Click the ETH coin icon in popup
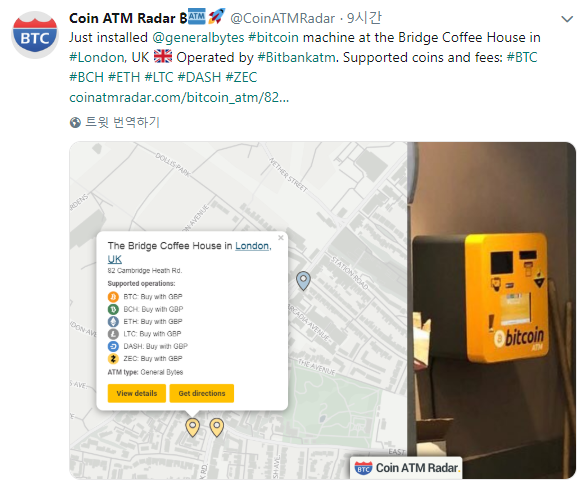The image size is (587, 490). click(113, 322)
